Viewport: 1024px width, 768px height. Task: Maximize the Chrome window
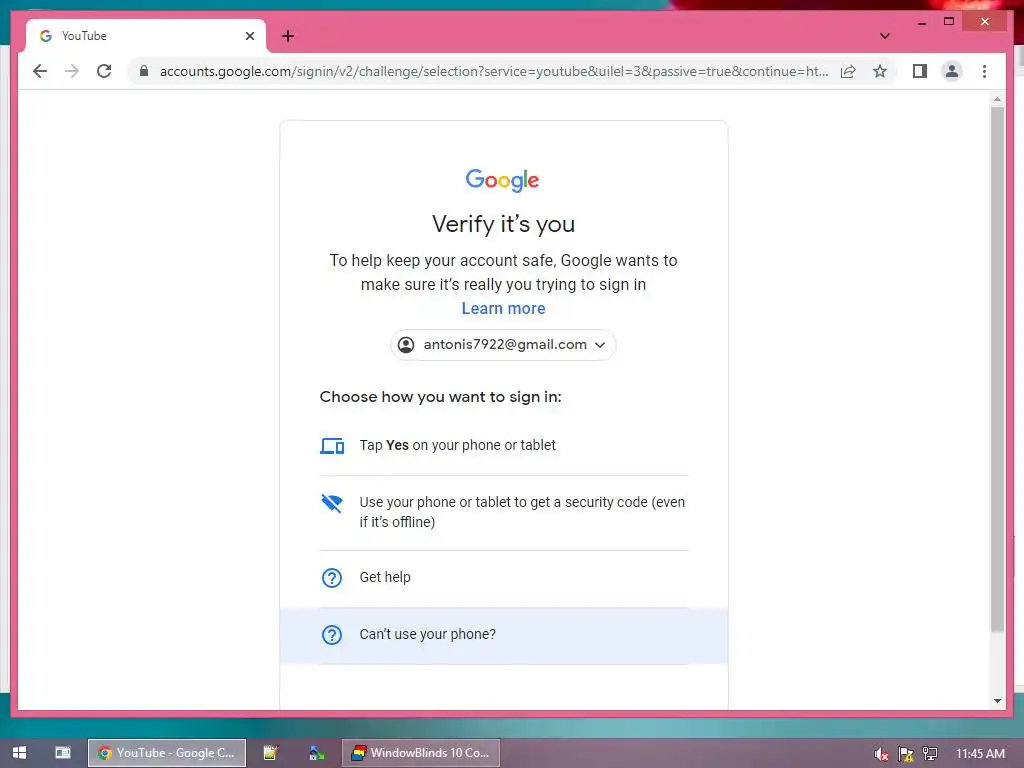point(949,22)
